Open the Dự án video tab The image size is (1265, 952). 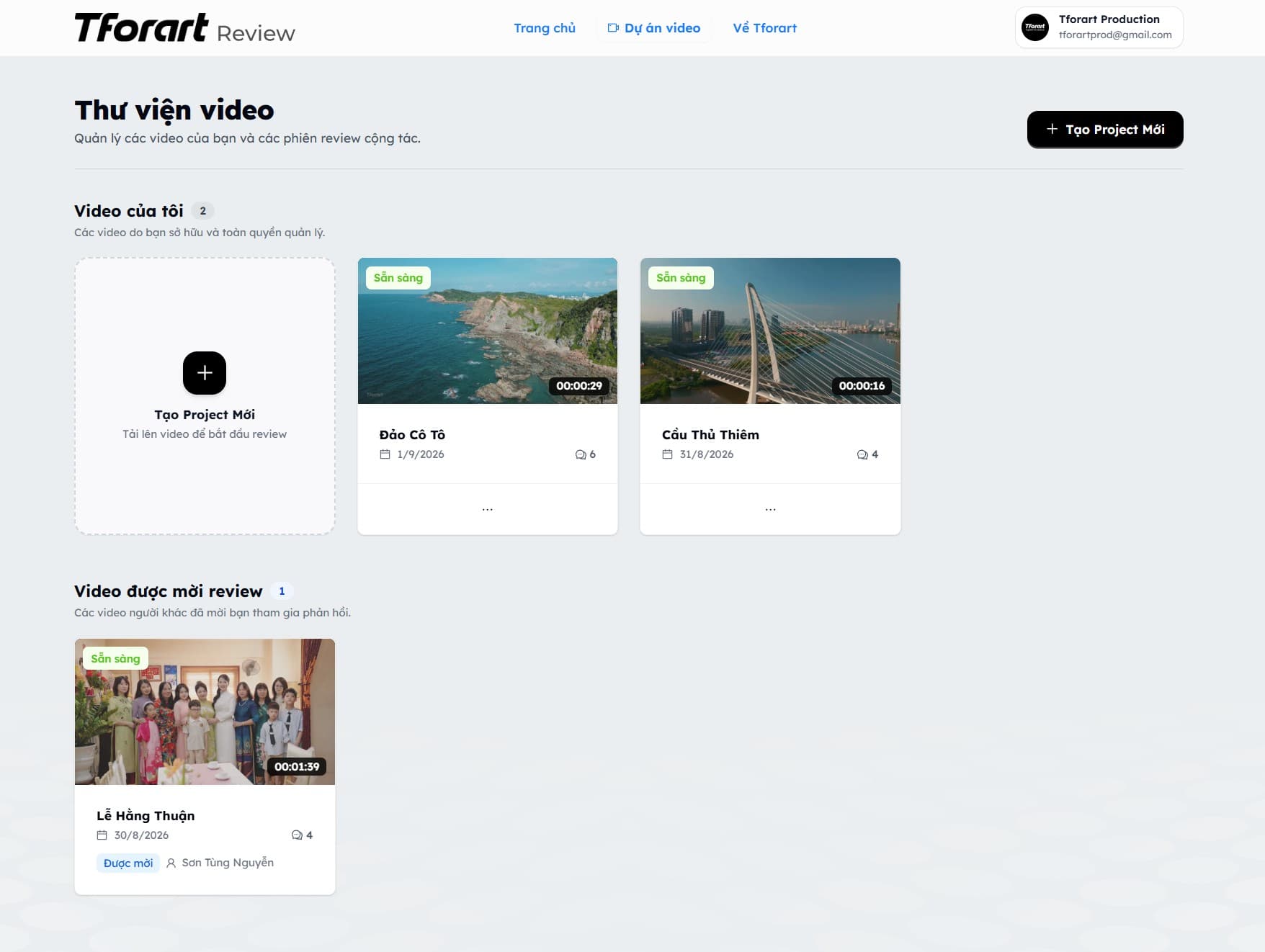[654, 28]
